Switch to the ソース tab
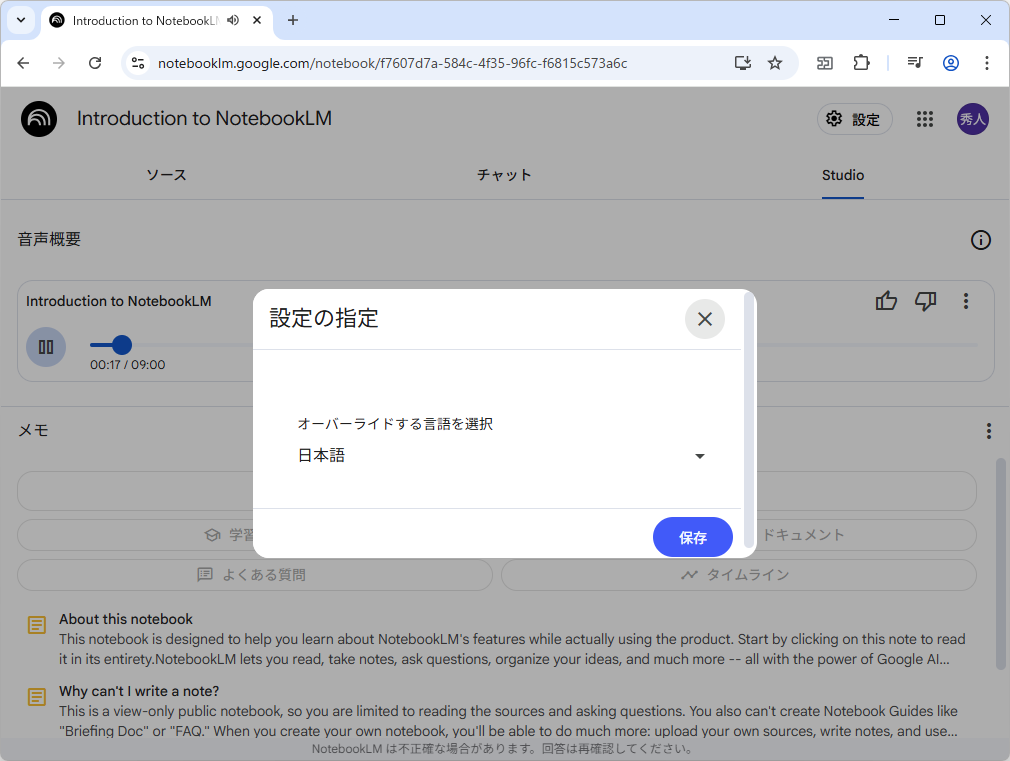 tap(166, 175)
